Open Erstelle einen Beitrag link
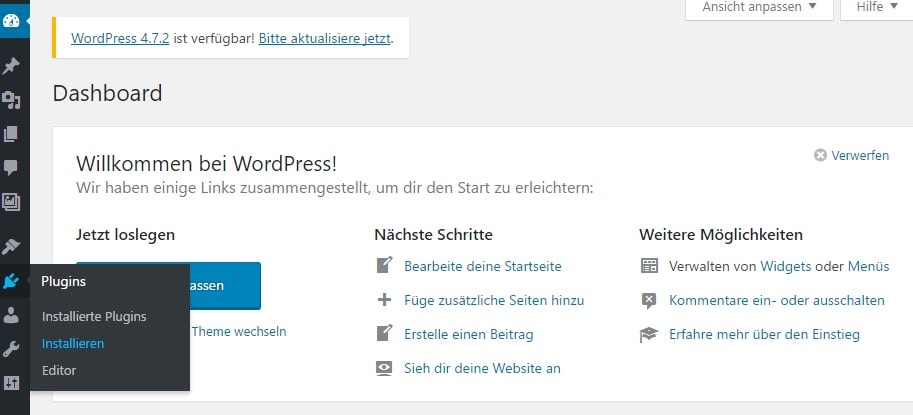 (469, 335)
